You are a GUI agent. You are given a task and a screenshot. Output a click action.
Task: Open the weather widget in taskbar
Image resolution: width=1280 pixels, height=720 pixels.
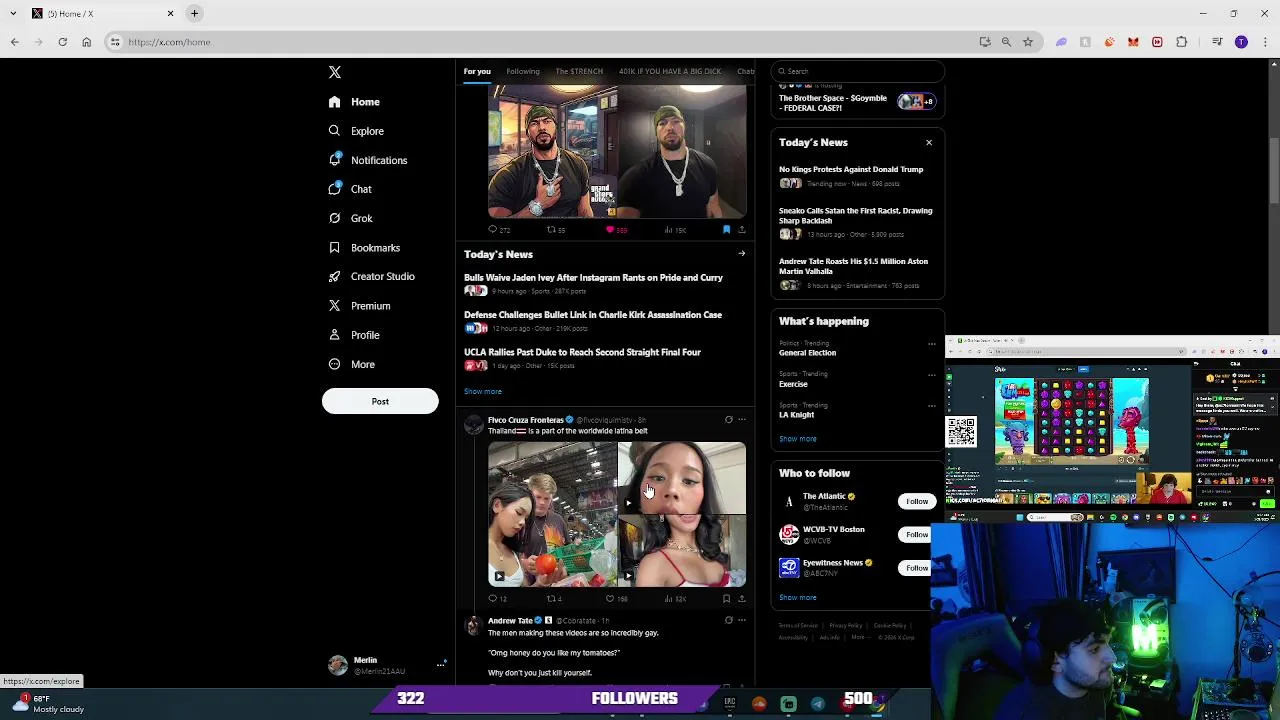coord(48,704)
